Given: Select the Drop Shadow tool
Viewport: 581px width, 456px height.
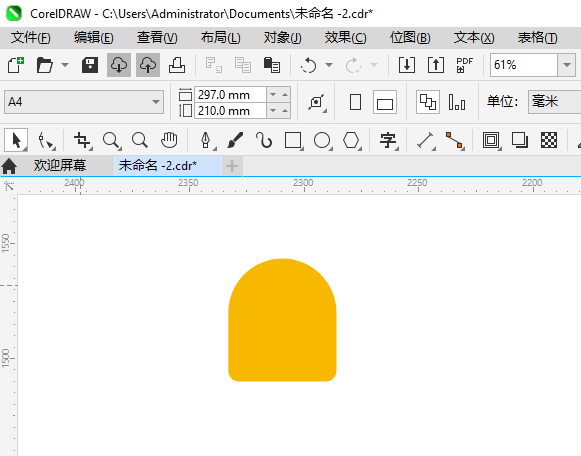Looking at the screenshot, I should point(519,140).
